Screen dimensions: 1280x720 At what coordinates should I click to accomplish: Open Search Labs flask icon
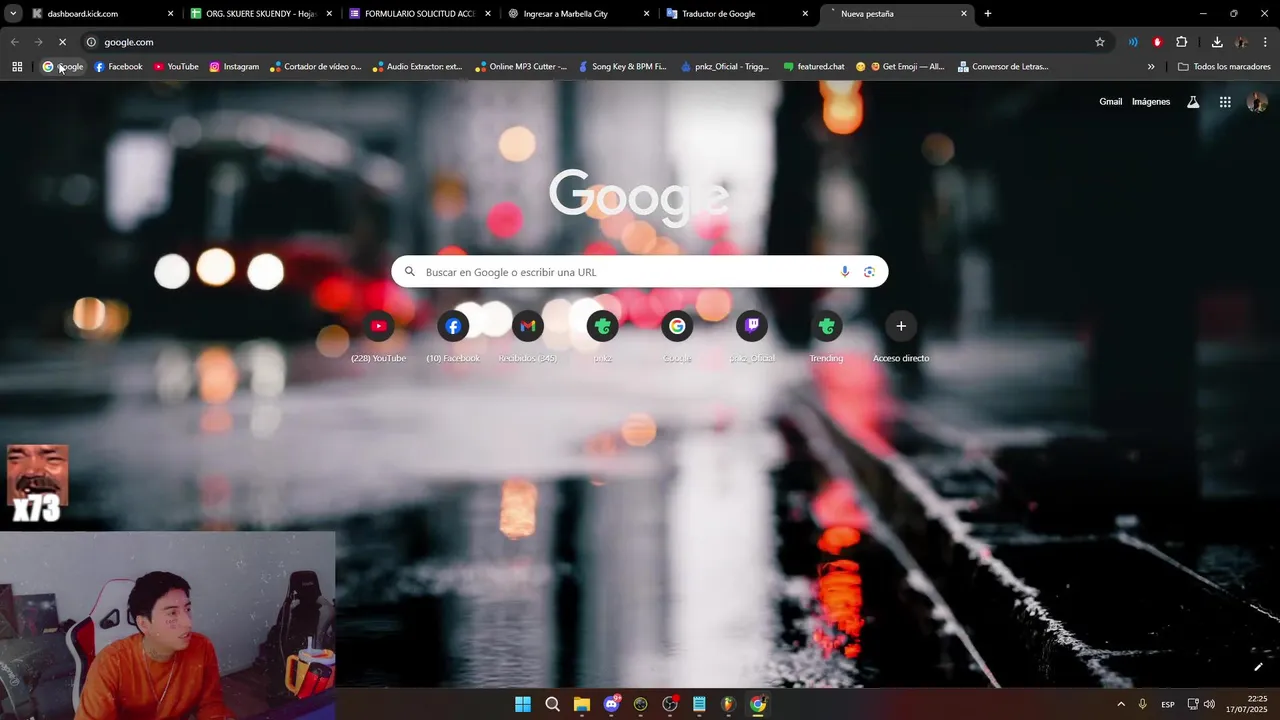pyautogui.click(x=1193, y=102)
